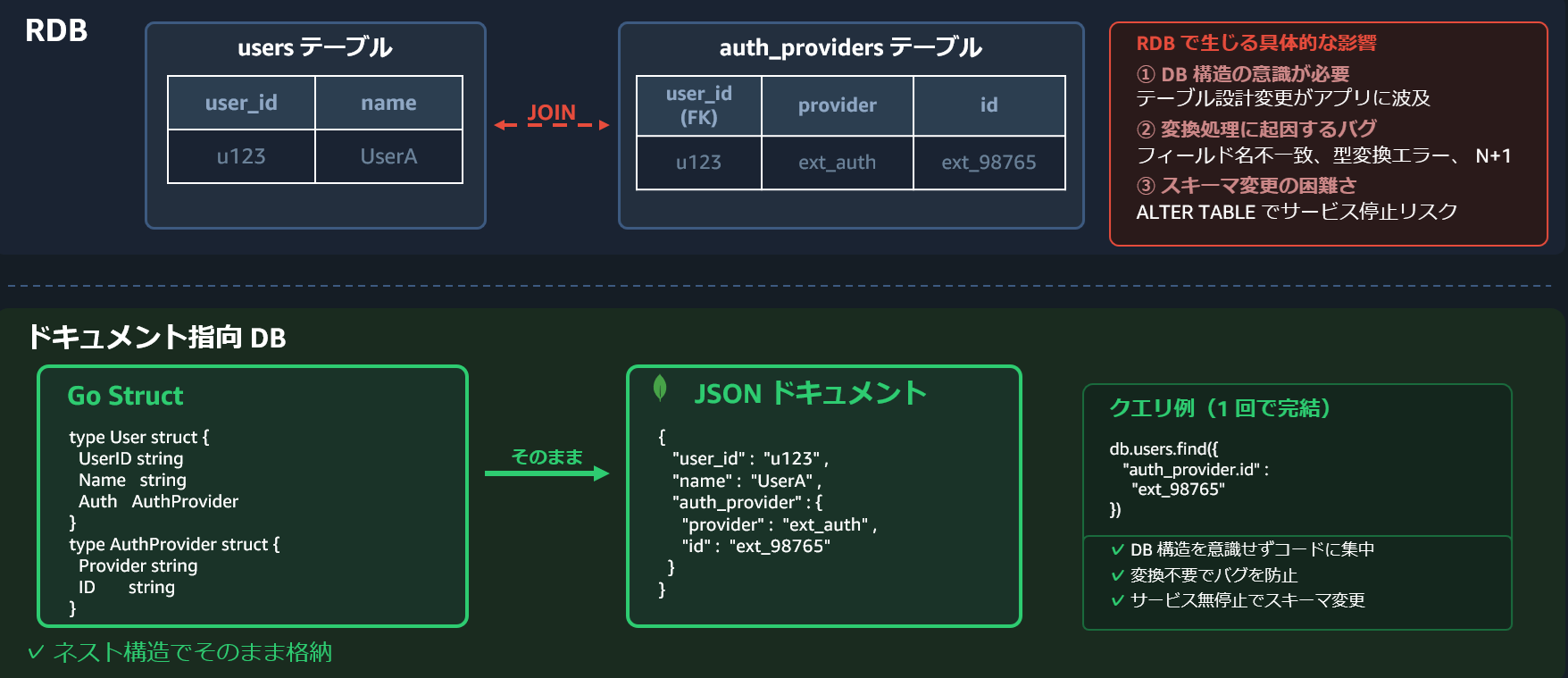Click the circled ② before 変換処理に起因するバグ
The image size is (1568, 678).
pos(1146,130)
